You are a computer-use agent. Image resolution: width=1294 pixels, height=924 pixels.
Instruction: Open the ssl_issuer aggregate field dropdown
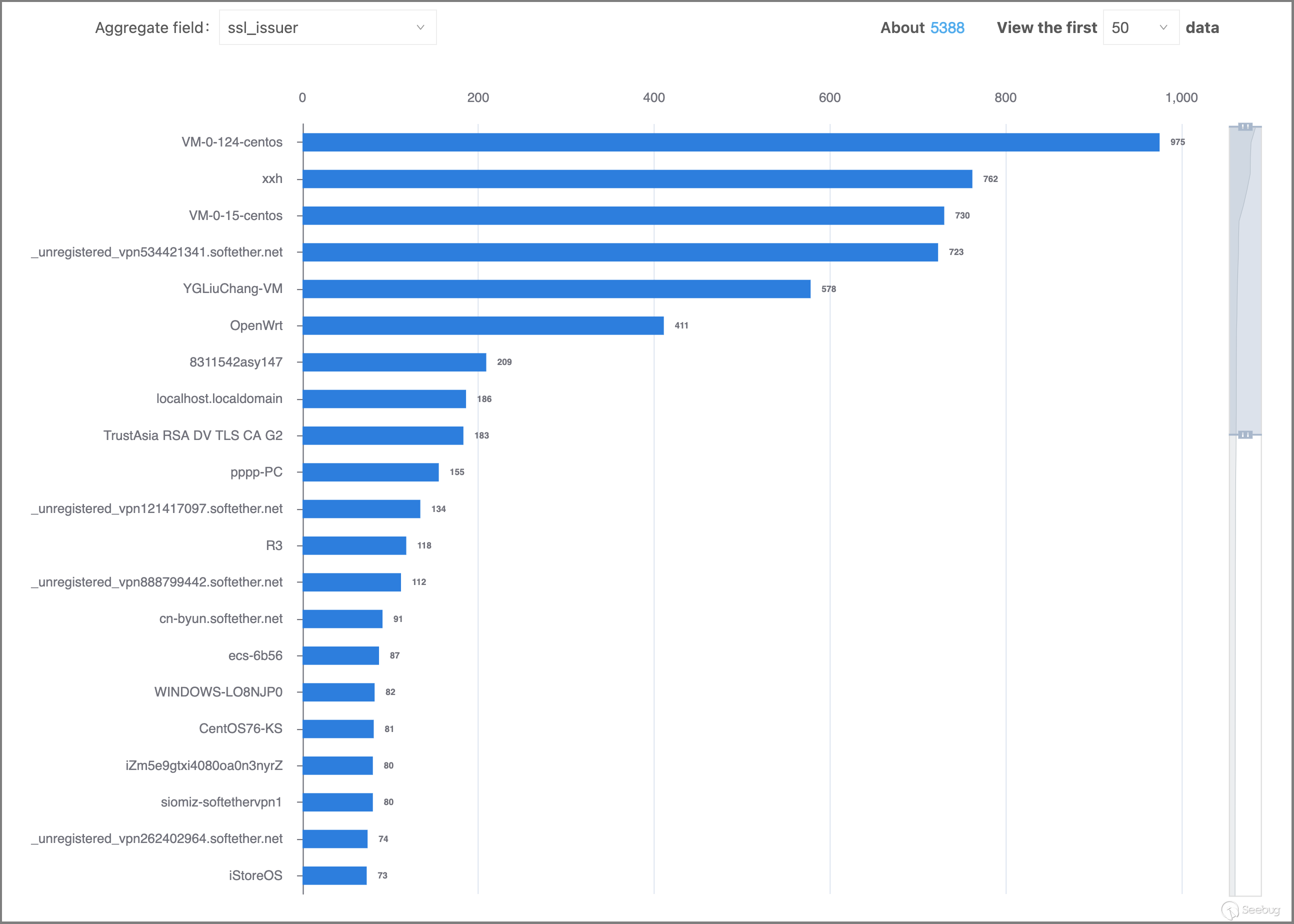(327, 27)
